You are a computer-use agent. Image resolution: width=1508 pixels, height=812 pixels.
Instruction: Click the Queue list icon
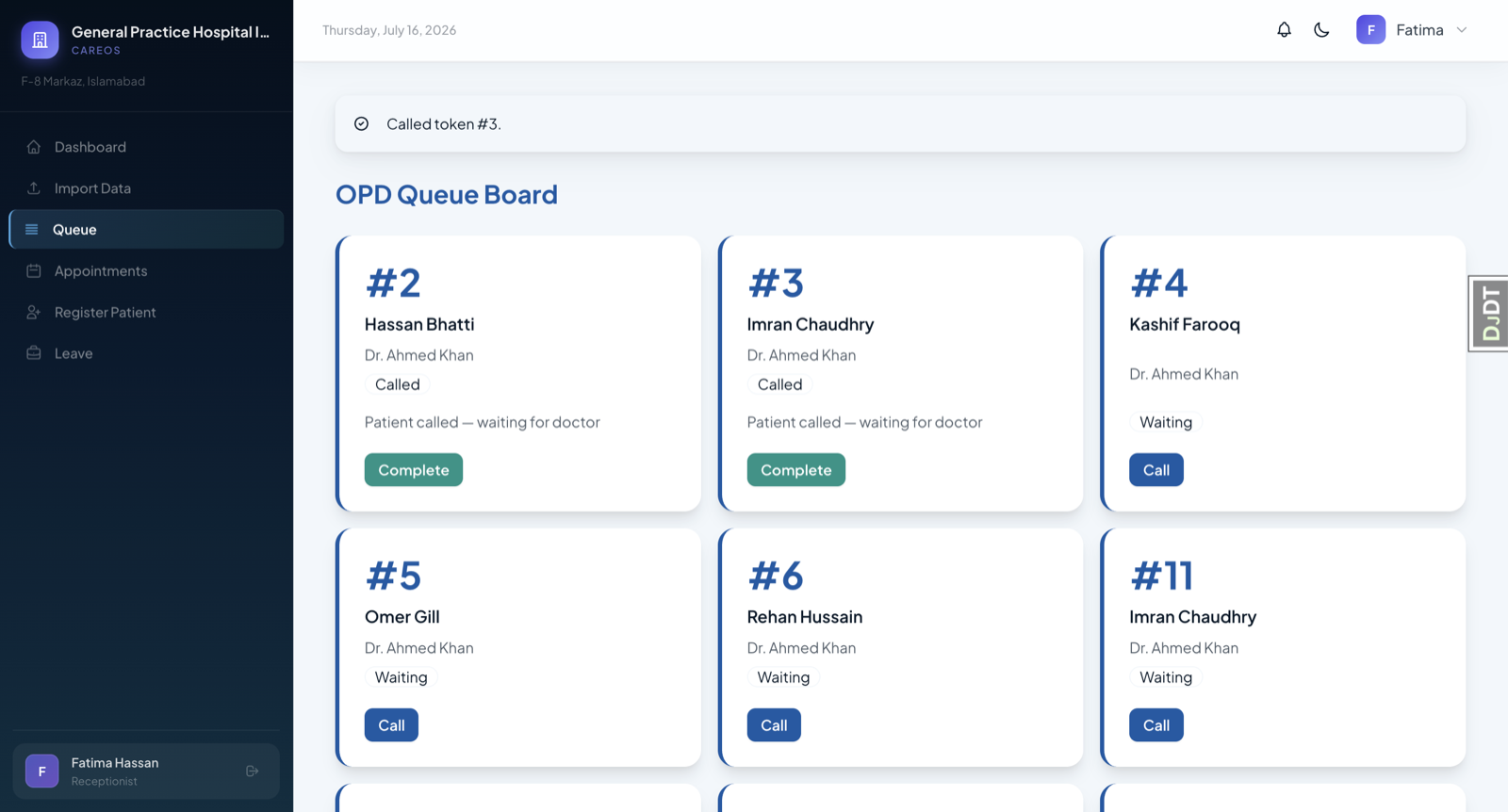[x=32, y=230]
